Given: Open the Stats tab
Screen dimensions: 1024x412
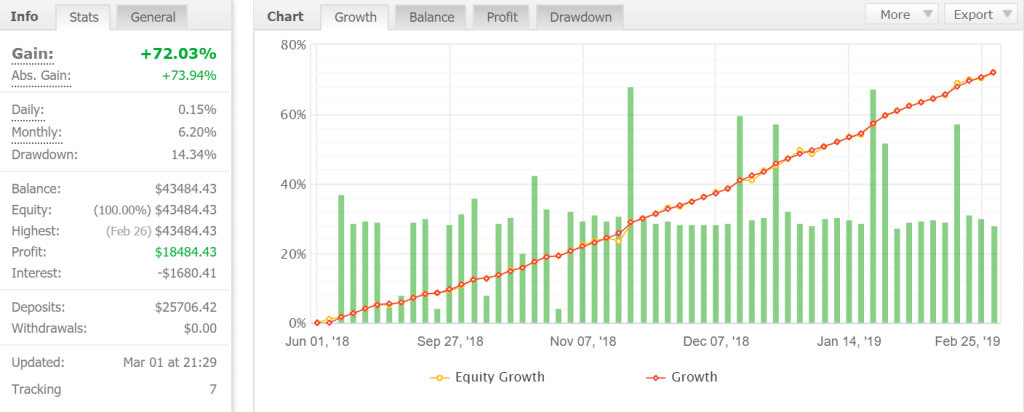Looking at the screenshot, I should coord(83,17).
